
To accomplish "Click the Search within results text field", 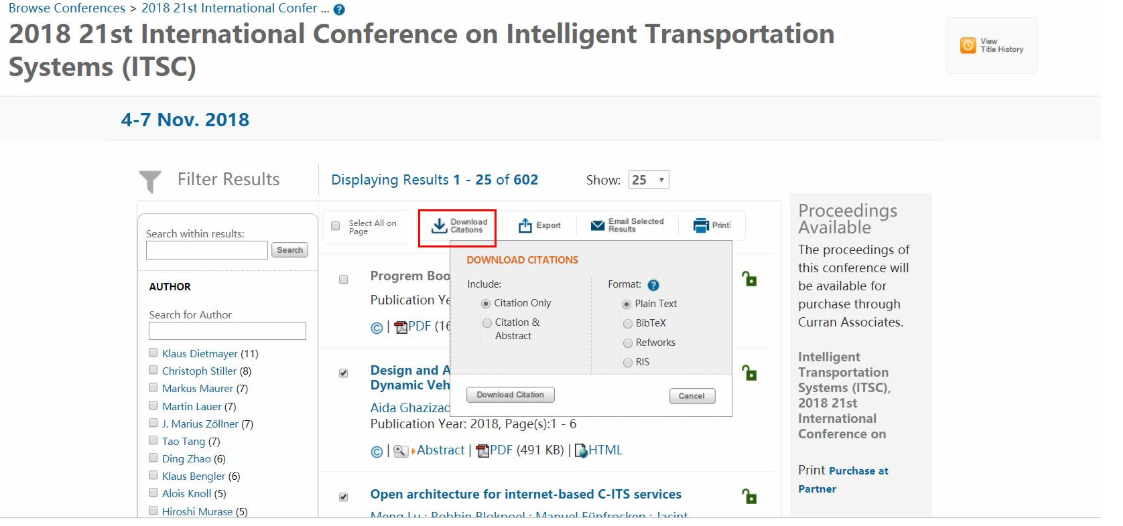I will pyautogui.click(x=207, y=250).
